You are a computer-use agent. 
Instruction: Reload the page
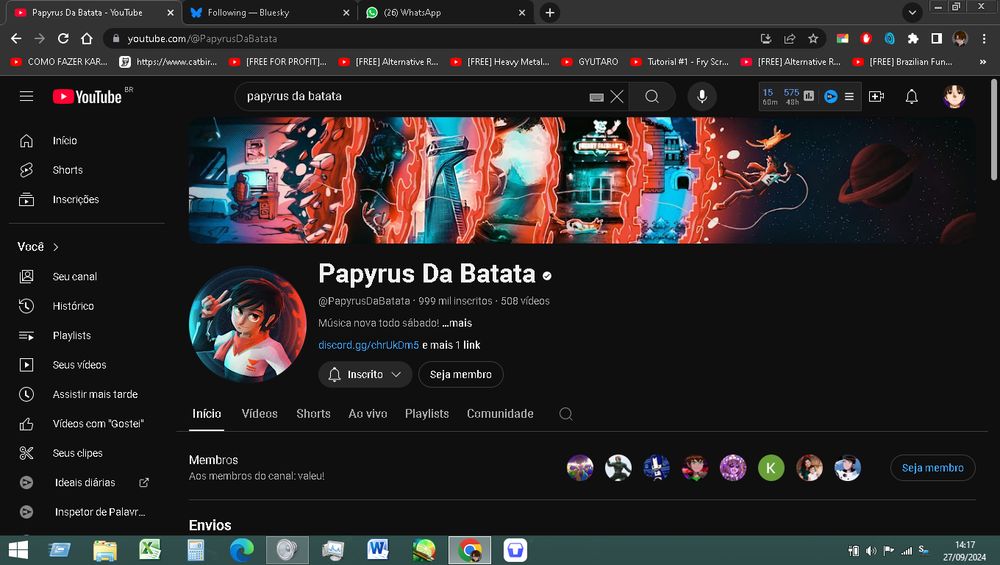pyautogui.click(x=62, y=38)
